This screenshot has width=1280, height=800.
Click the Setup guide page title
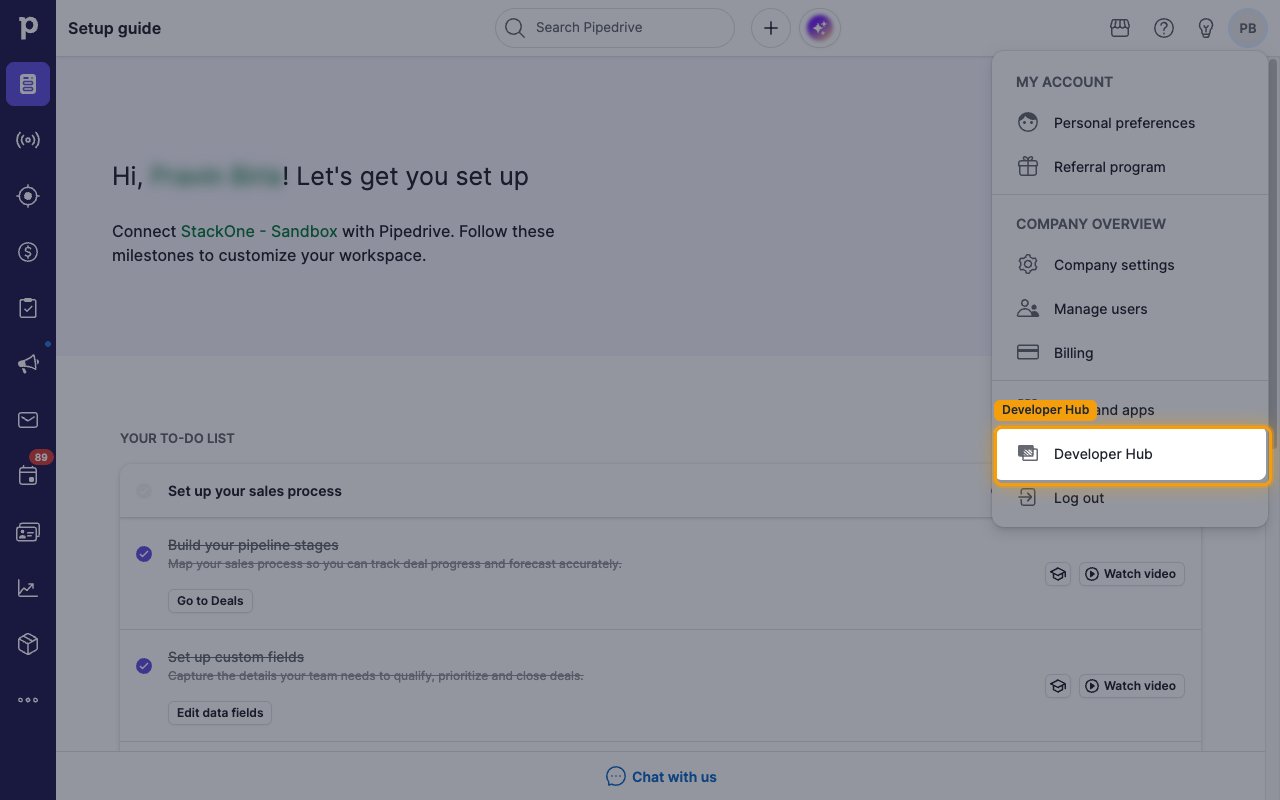tap(114, 28)
